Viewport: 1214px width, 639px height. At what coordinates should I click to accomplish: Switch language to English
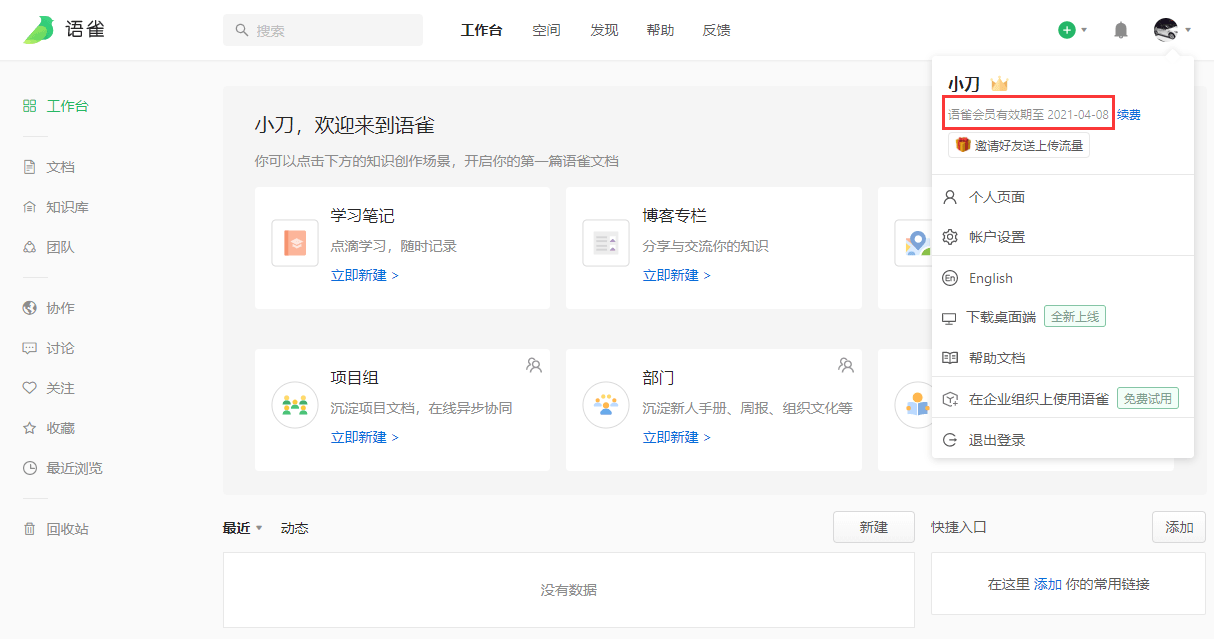990,278
